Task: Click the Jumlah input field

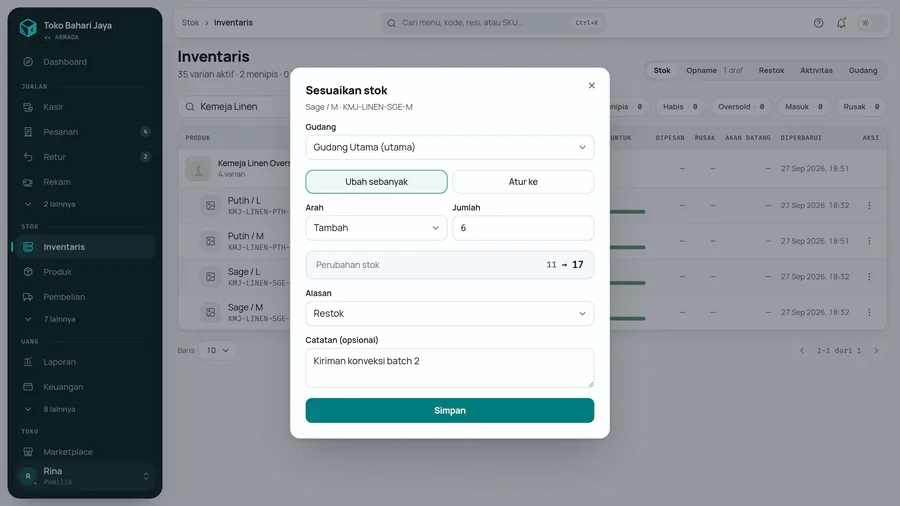Action: pos(523,228)
